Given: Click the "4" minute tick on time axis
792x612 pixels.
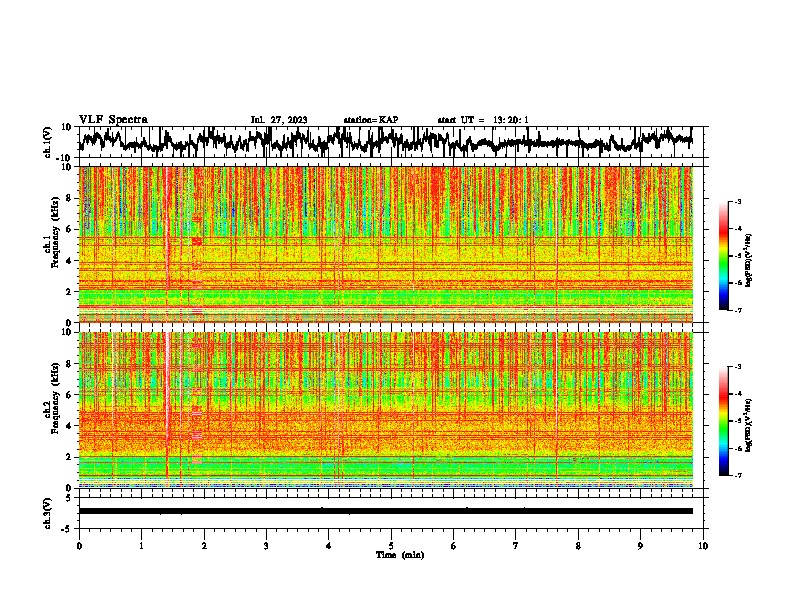Looking at the screenshot, I should pyautogui.click(x=328, y=546).
